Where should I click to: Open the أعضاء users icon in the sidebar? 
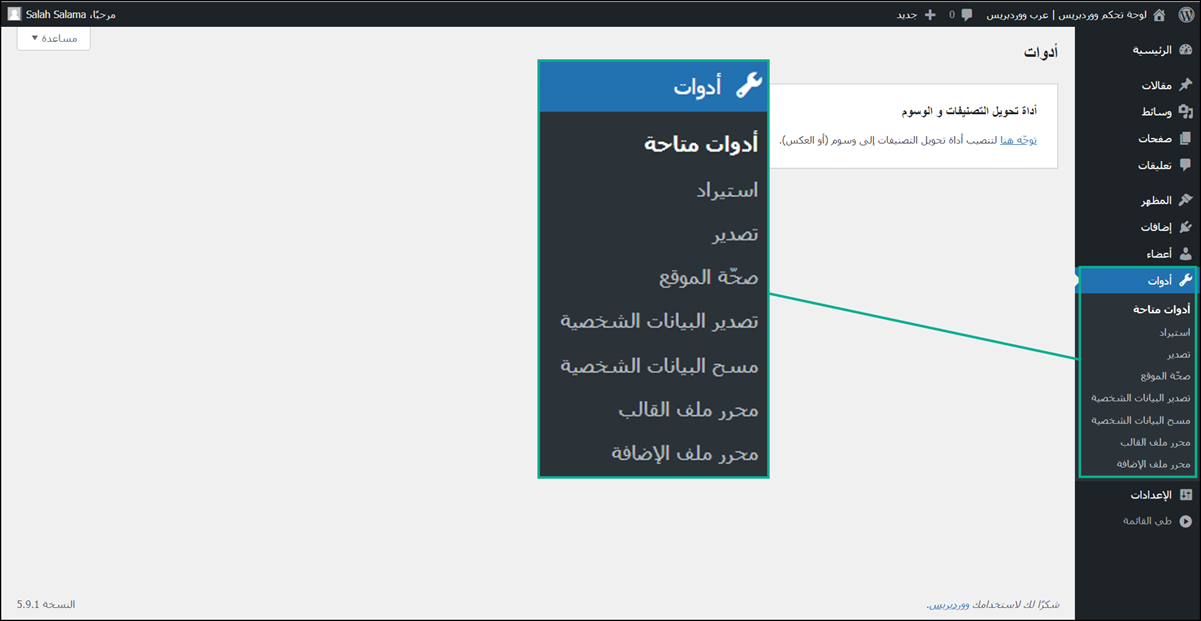click(1185, 254)
